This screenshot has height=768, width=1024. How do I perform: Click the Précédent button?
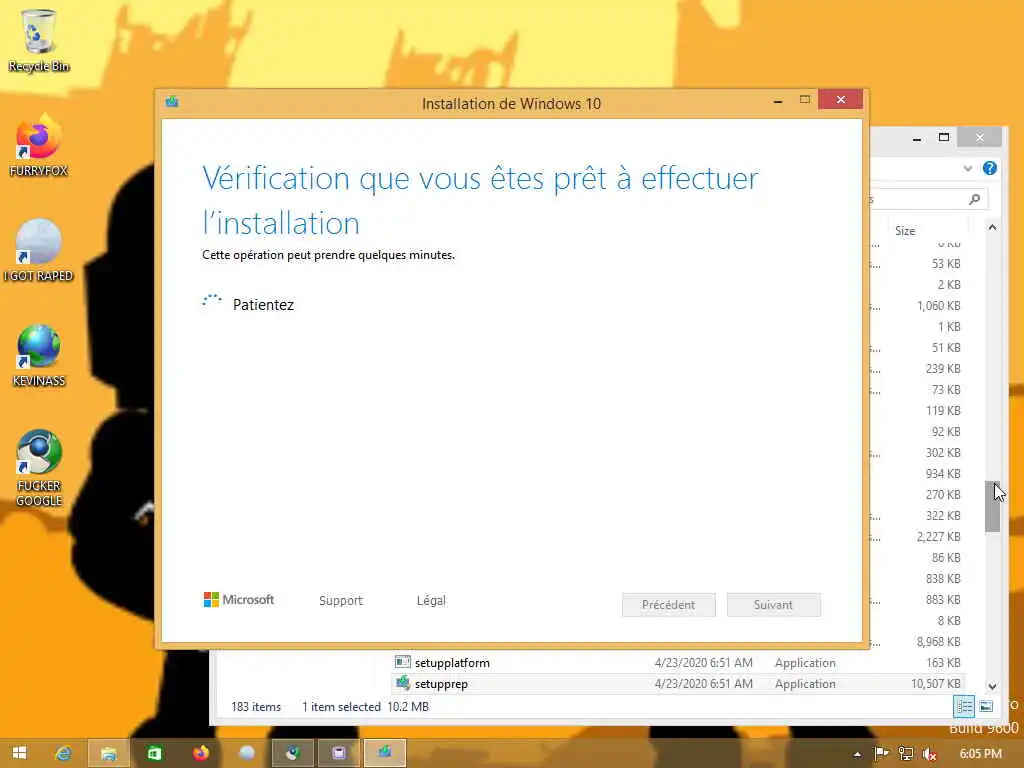pos(668,605)
